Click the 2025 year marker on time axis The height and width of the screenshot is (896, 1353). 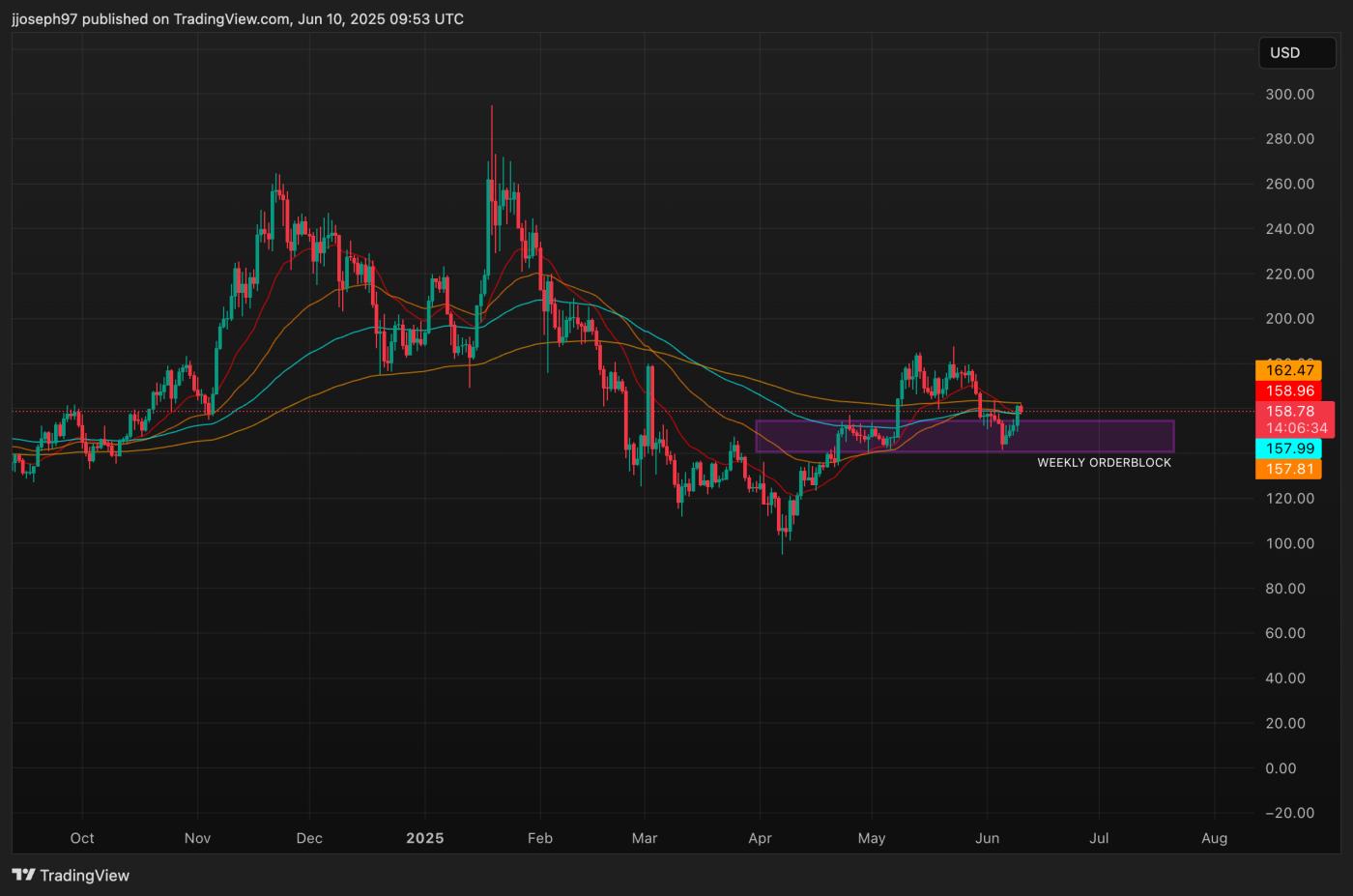click(x=424, y=838)
